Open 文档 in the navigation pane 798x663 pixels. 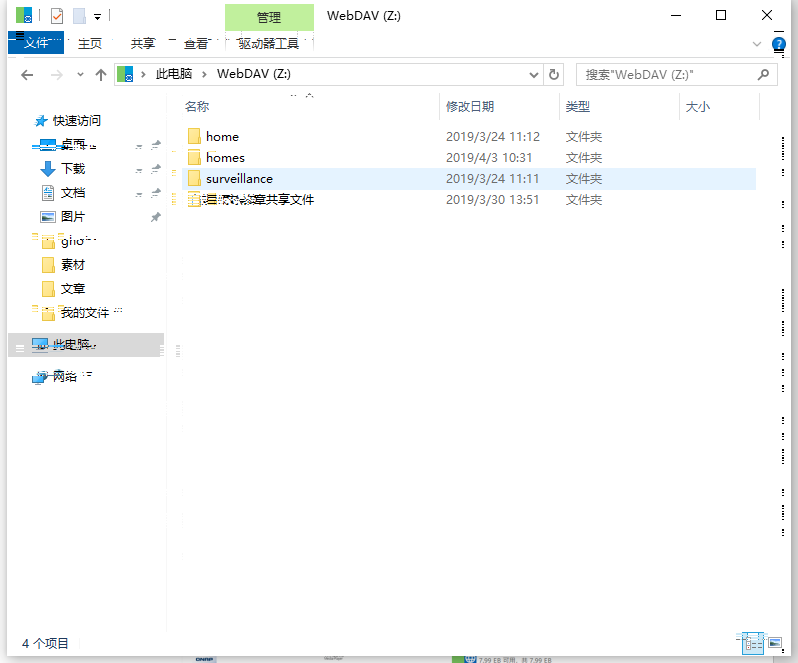(x=73, y=193)
